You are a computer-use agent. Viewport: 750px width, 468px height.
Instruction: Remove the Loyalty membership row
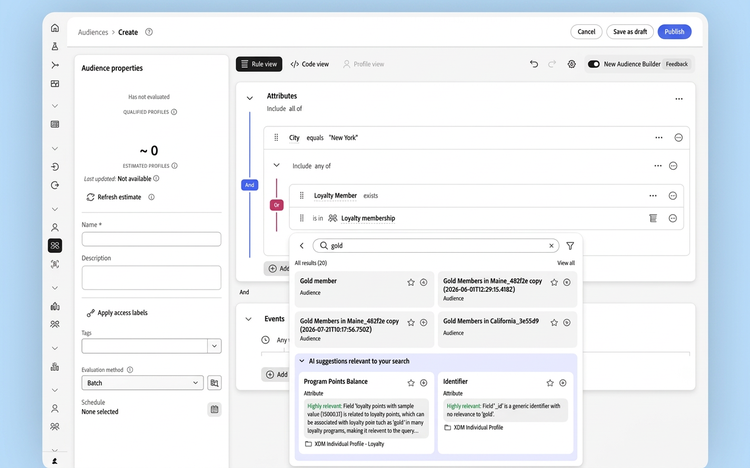[x=673, y=218]
